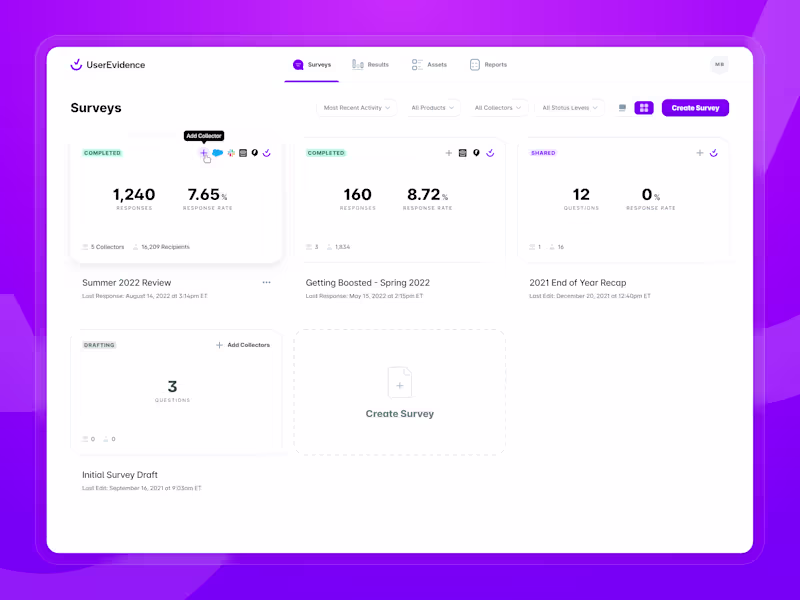Click the location pin icon on Getting Boosted card
Image resolution: width=800 pixels, height=600 pixels.
476,153
